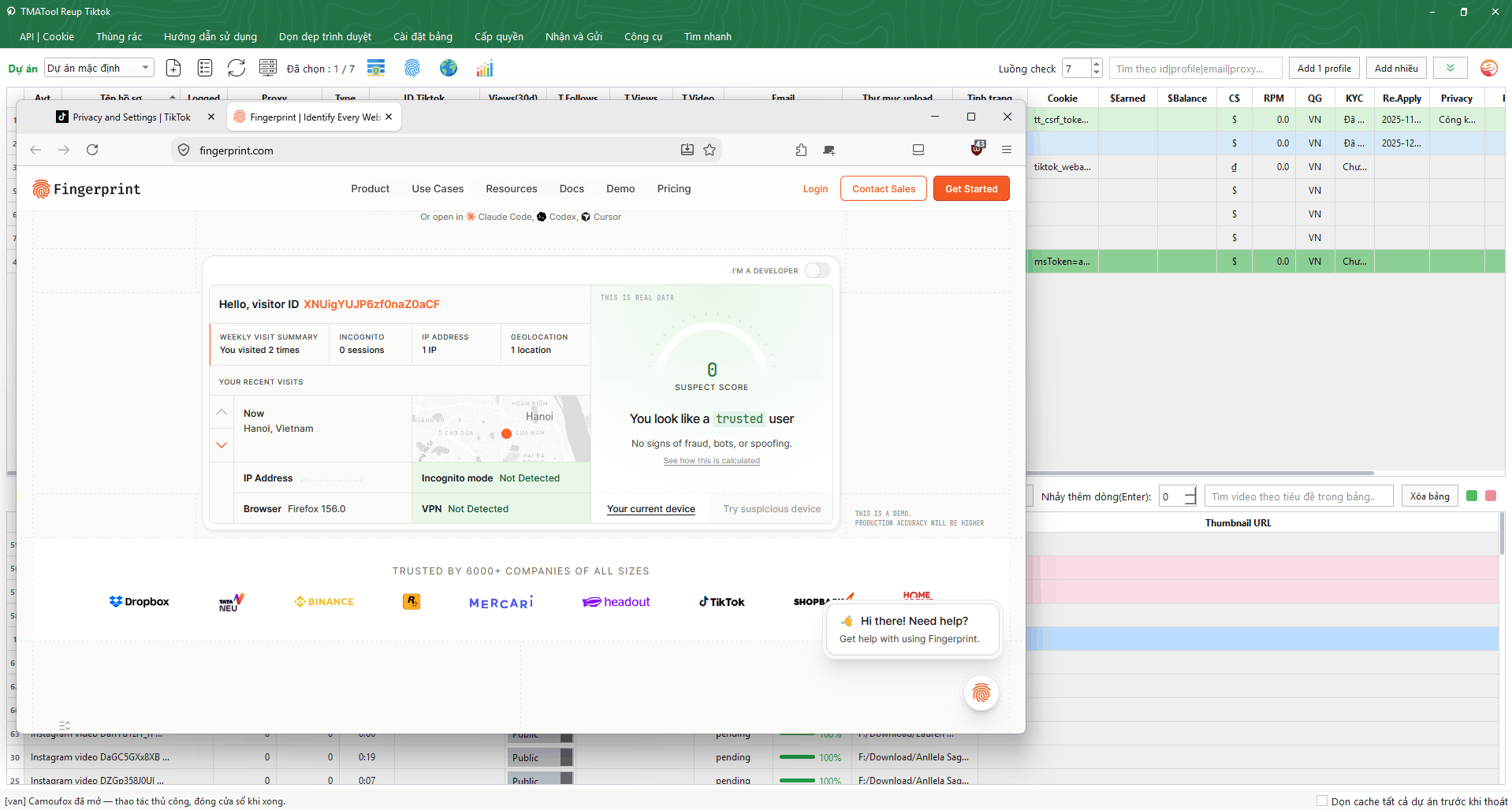The image size is (1512, 810).
Task: Click the pink square beside Xóa bảng
Action: tap(1491, 496)
